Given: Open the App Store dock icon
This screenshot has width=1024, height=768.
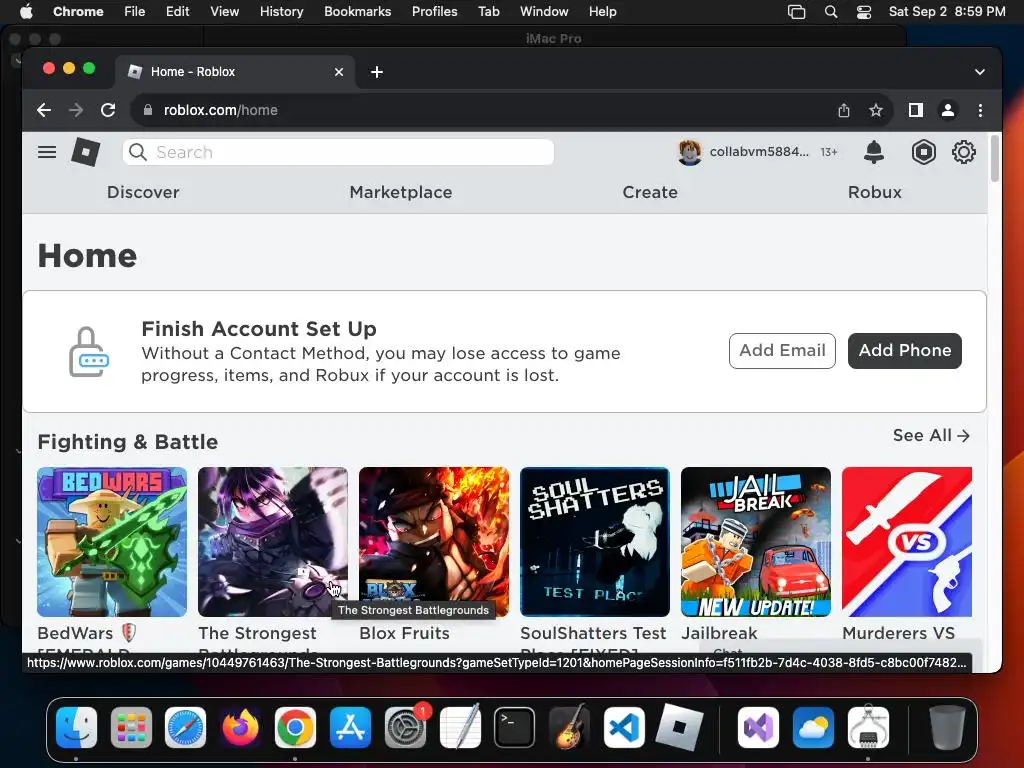Looking at the screenshot, I should [350, 728].
